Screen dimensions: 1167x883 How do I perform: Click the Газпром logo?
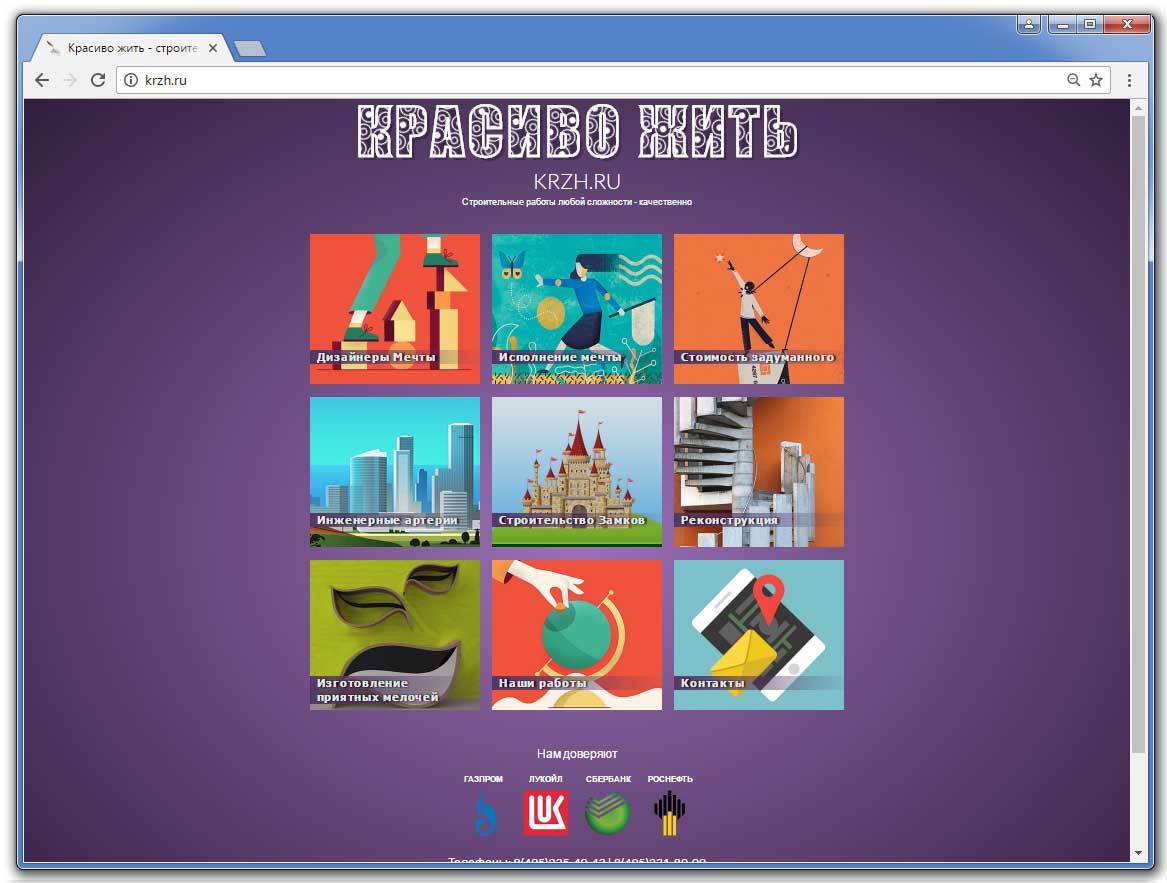pyautogui.click(x=485, y=813)
